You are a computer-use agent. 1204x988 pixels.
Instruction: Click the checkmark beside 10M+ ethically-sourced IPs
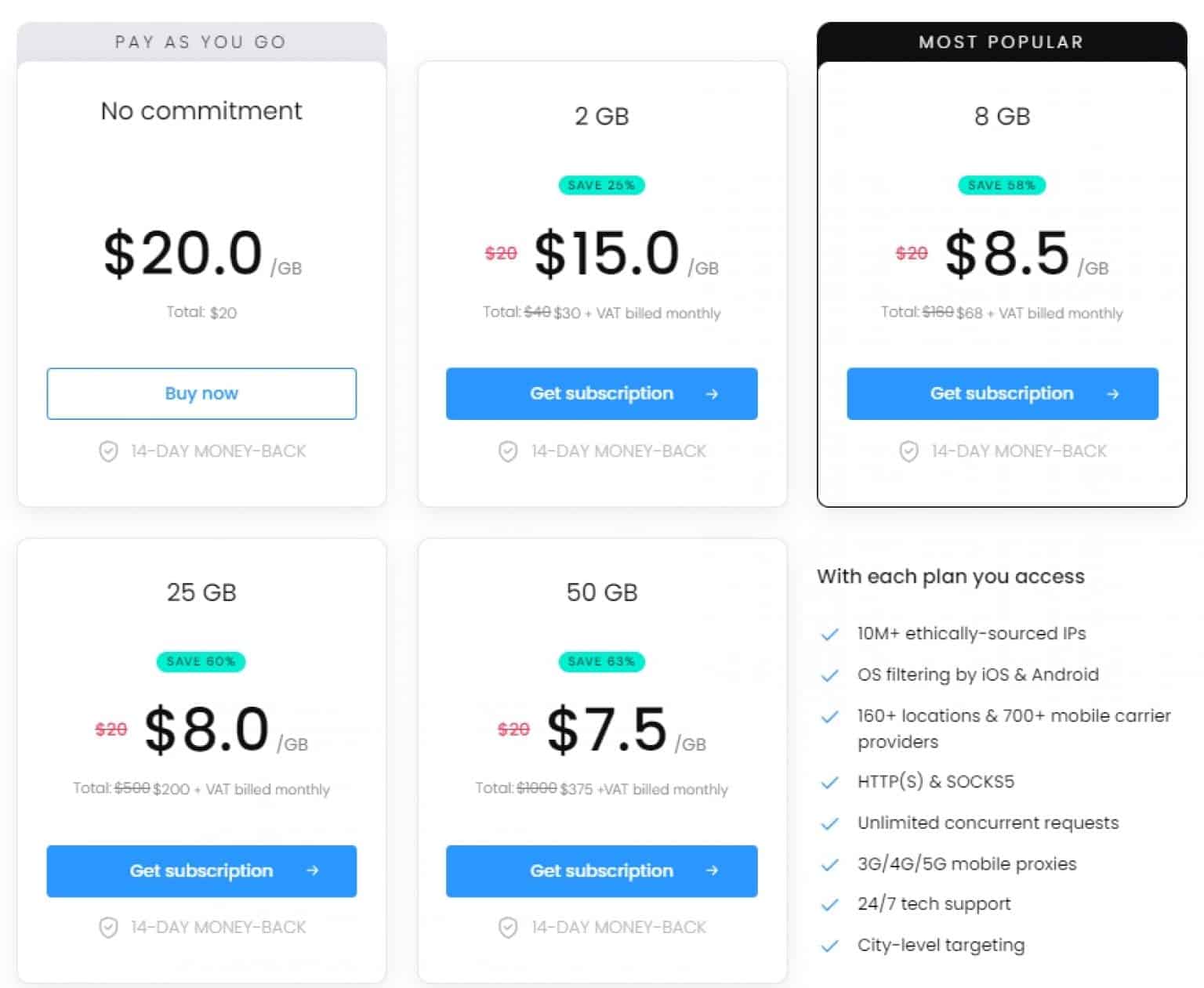click(x=829, y=635)
